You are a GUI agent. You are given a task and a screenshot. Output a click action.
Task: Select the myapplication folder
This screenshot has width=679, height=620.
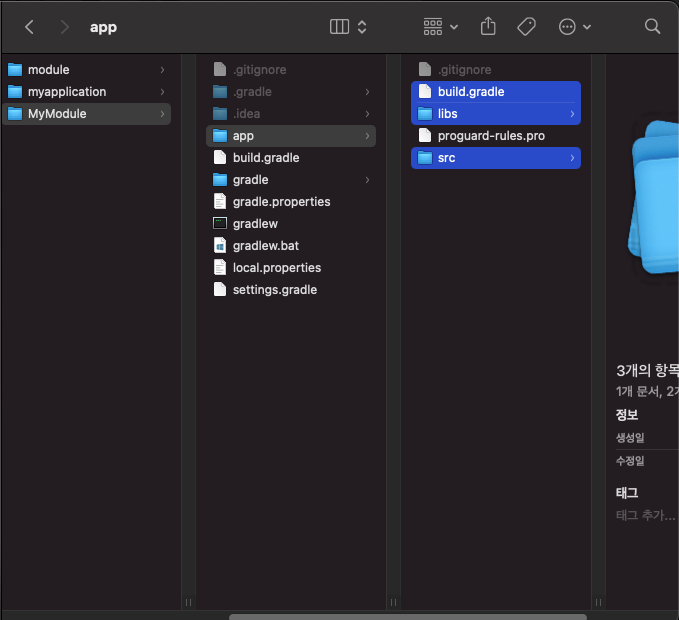coord(87,92)
